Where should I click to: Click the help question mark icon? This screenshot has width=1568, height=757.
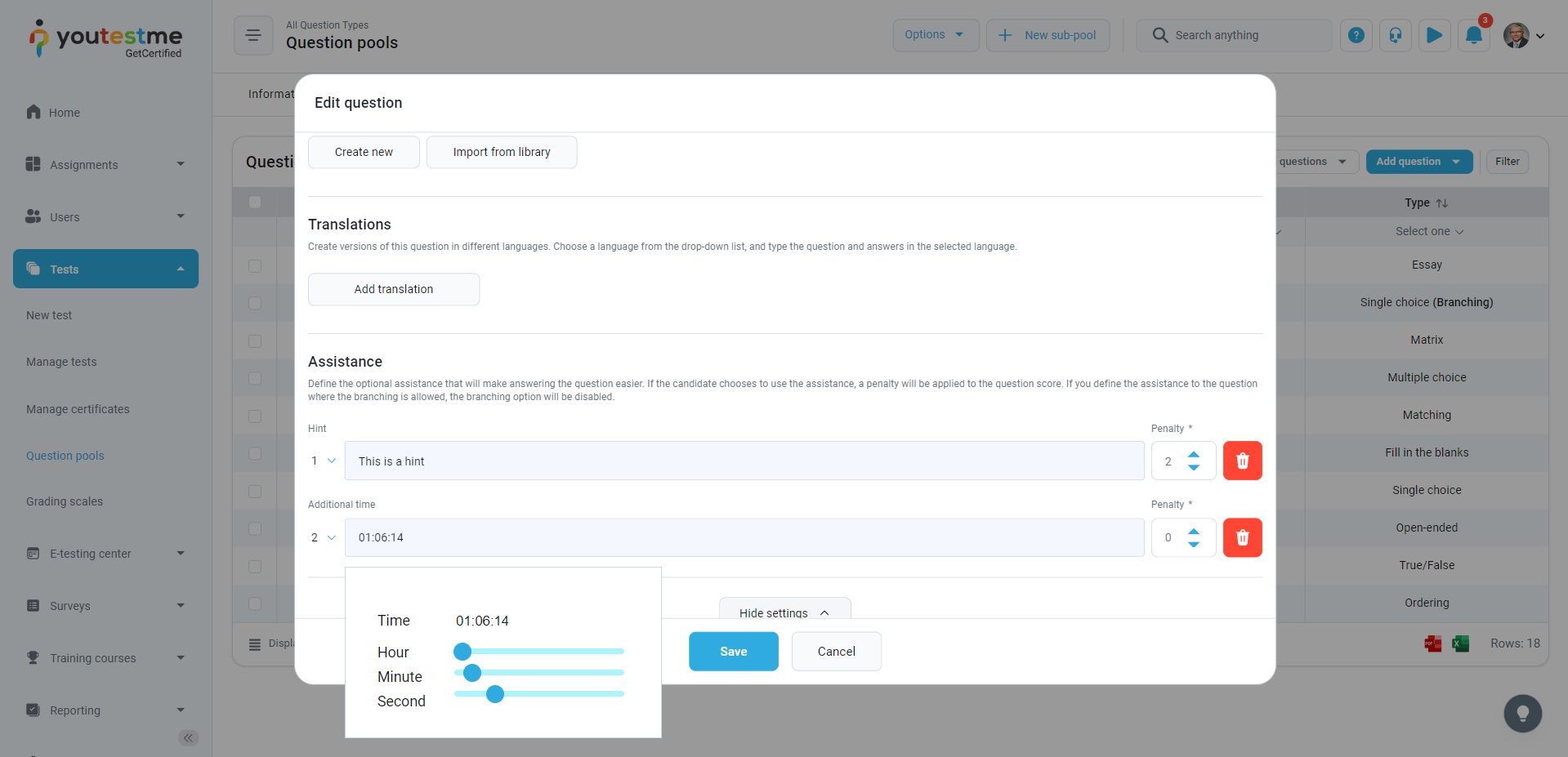point(1356,35)
